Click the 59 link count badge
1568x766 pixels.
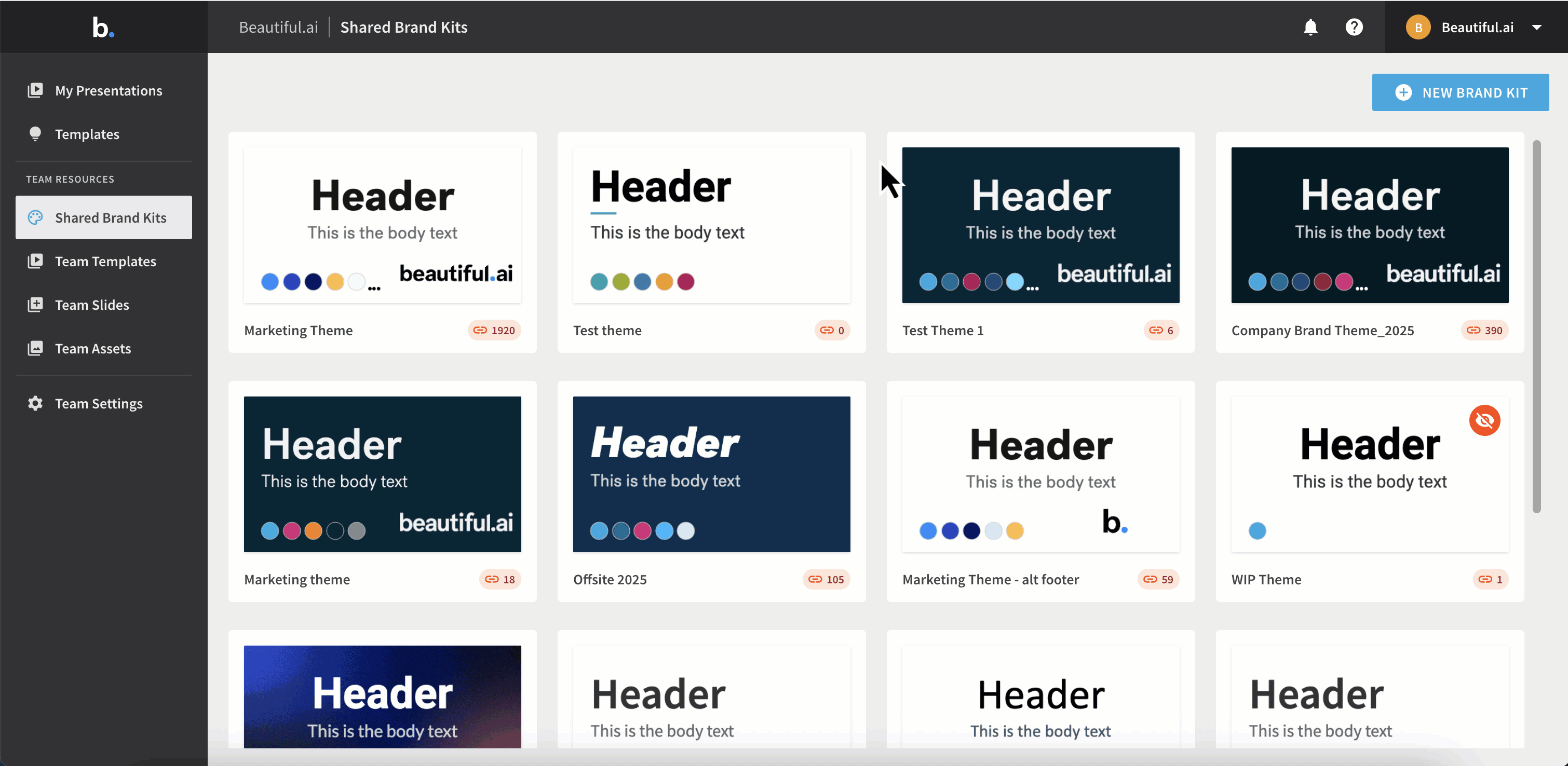[1158, 579]
